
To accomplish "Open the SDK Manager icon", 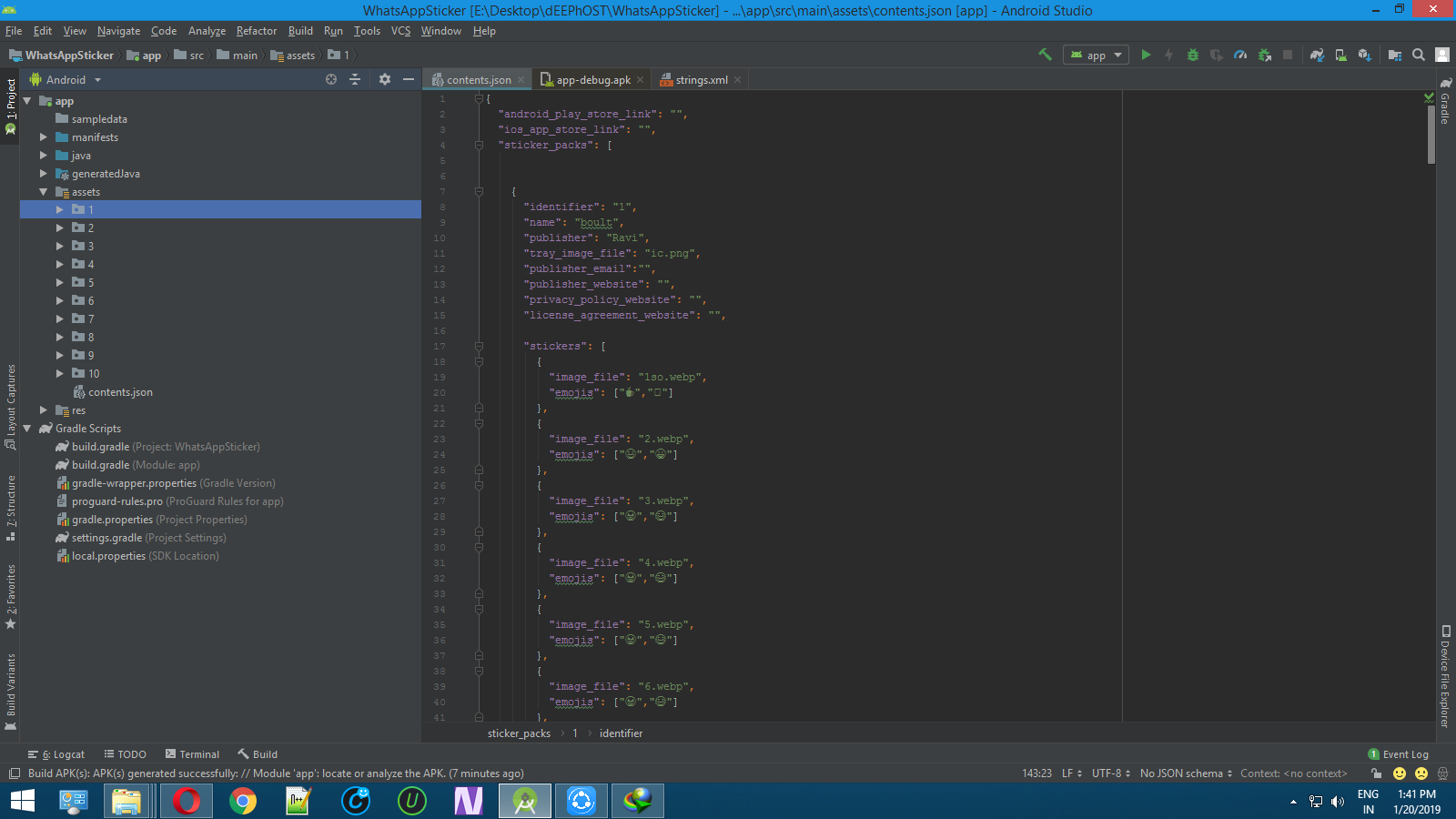I will point(1364,55).
